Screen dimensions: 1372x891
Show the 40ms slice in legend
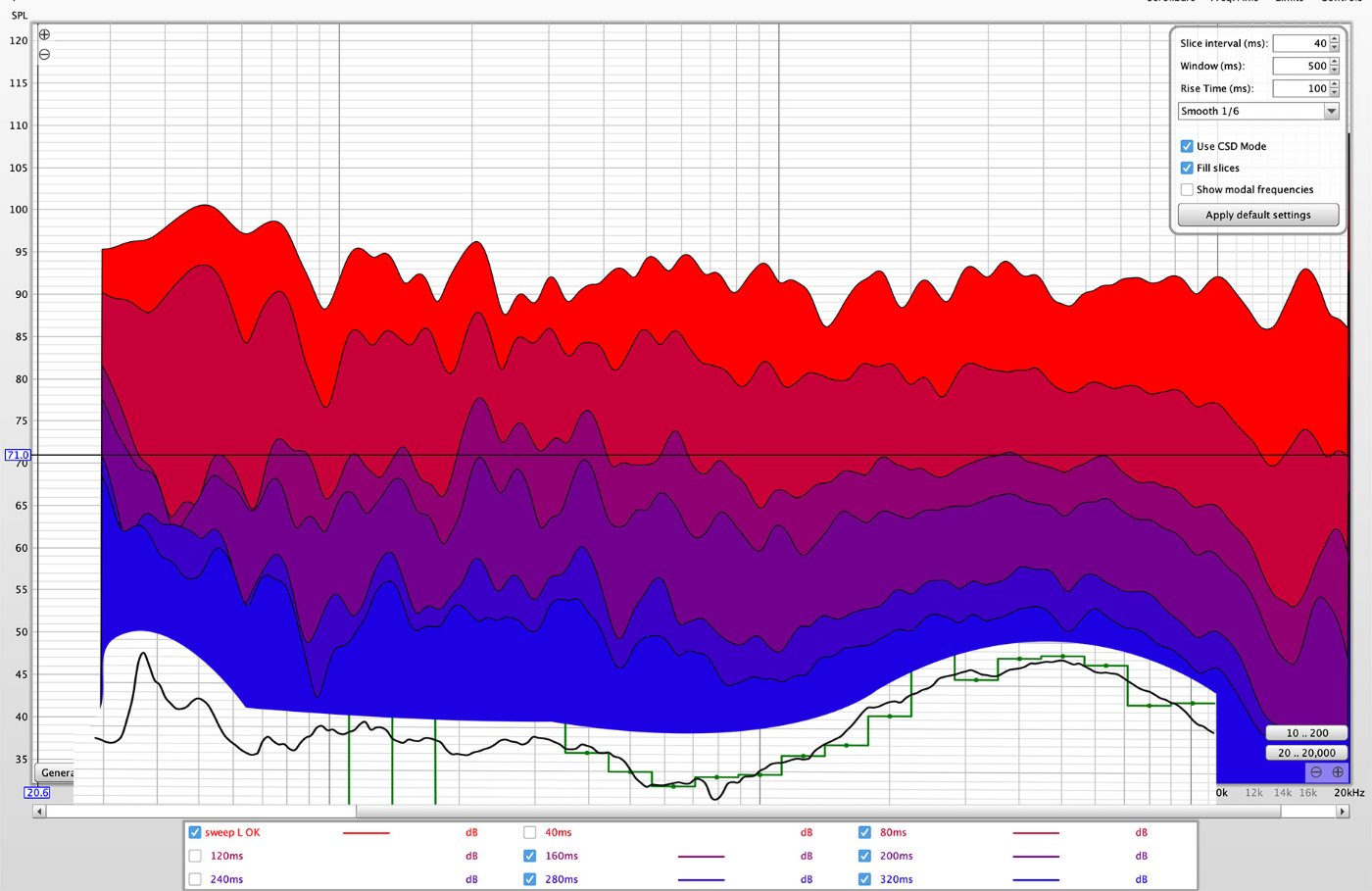530,832
